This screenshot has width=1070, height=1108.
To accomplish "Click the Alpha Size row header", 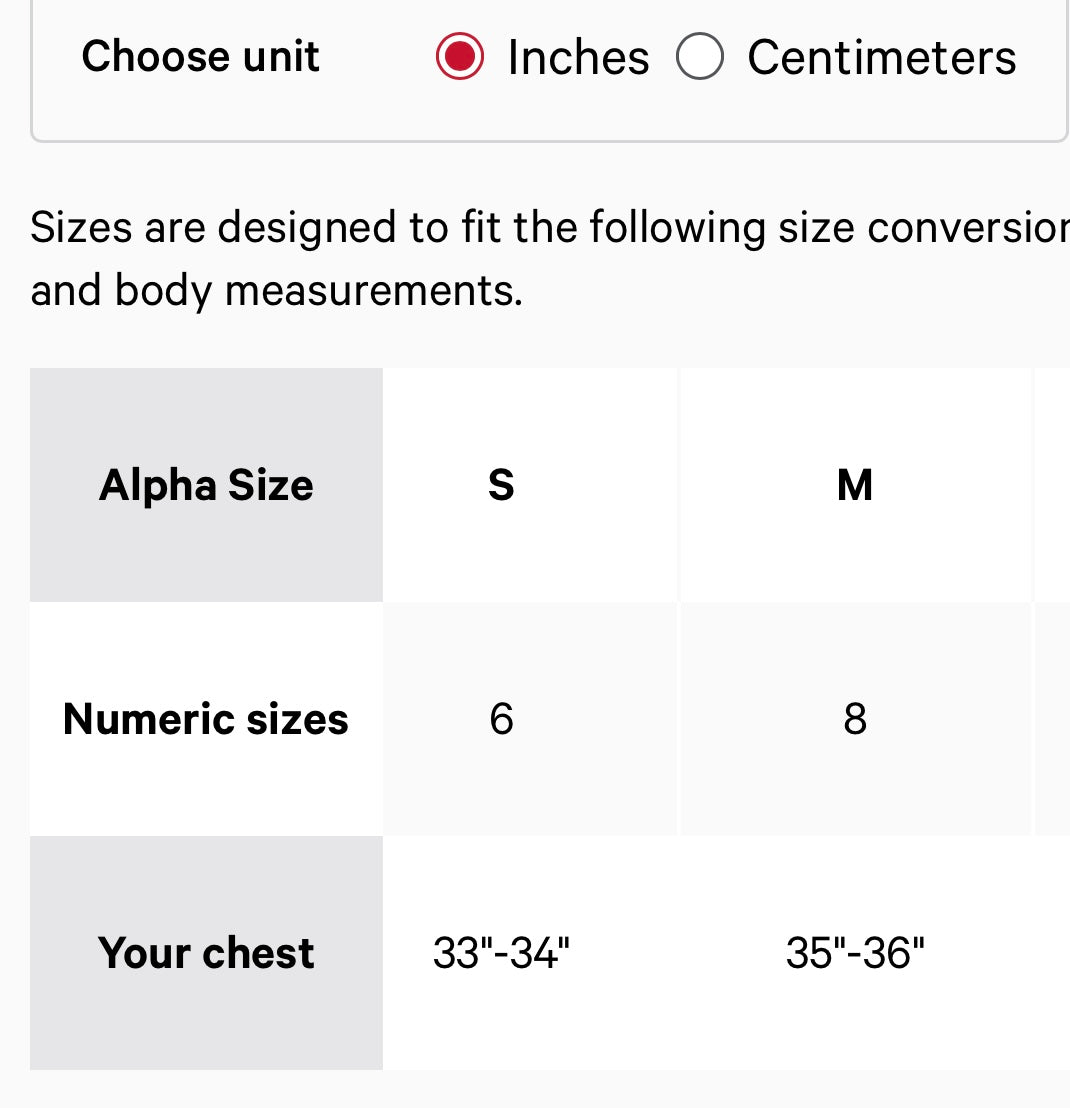I will 206,486.
